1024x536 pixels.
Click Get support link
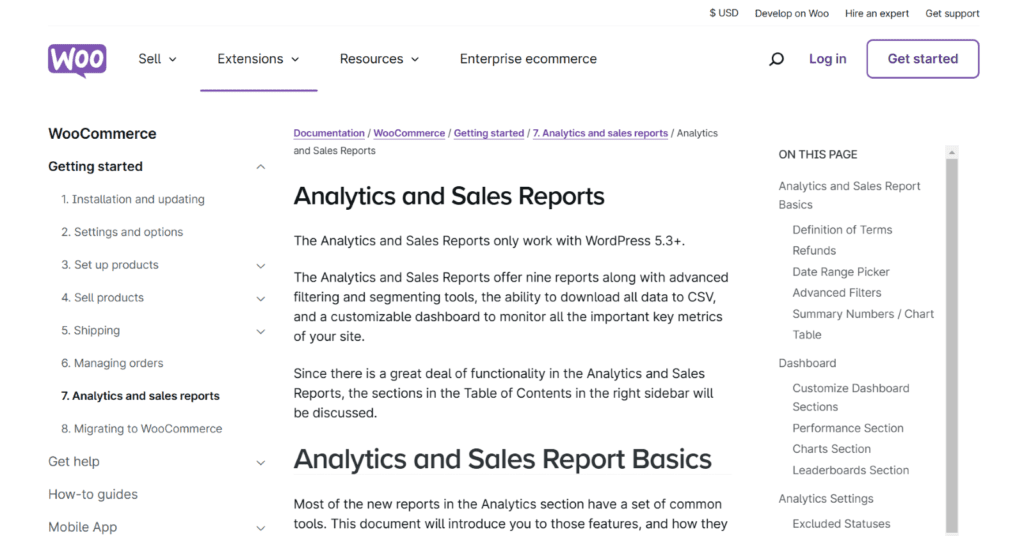(x=952, y=13)
